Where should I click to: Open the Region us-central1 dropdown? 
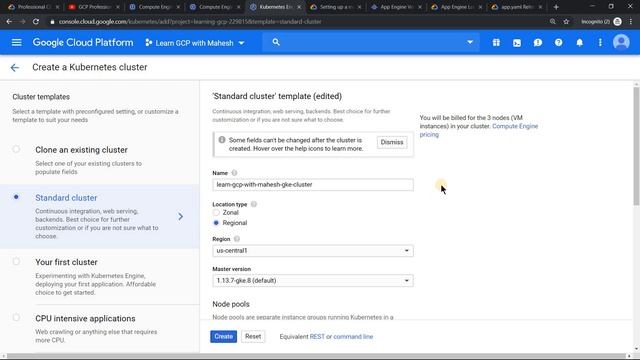[313, 251]
